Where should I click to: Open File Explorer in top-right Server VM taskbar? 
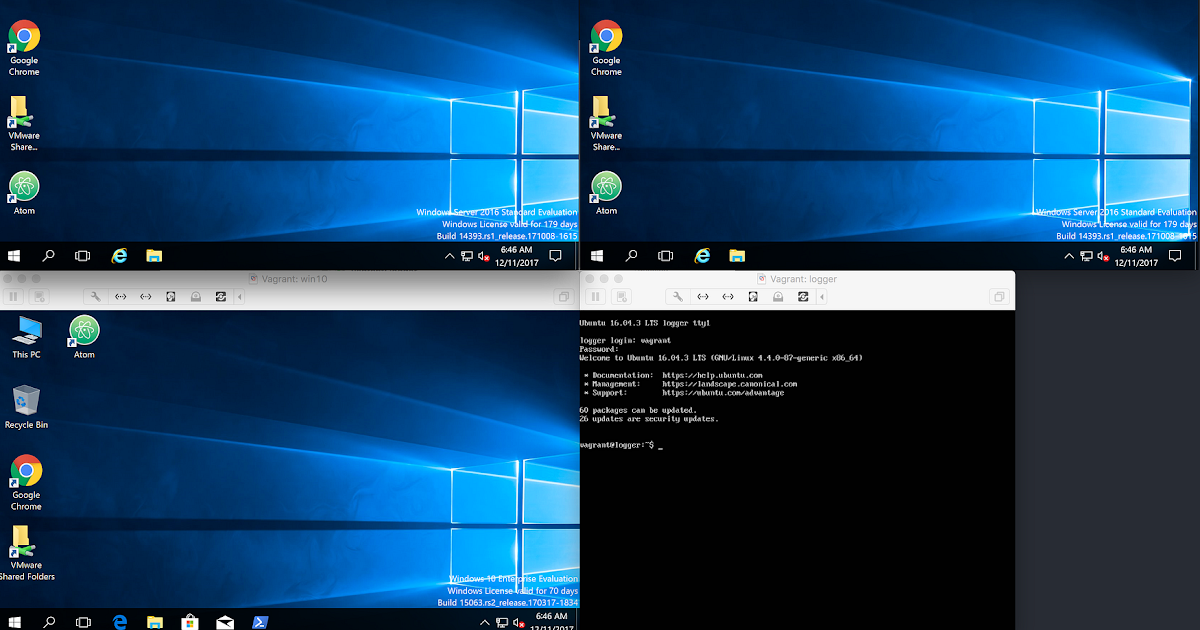pyautogui.click(x=737, y=256)
